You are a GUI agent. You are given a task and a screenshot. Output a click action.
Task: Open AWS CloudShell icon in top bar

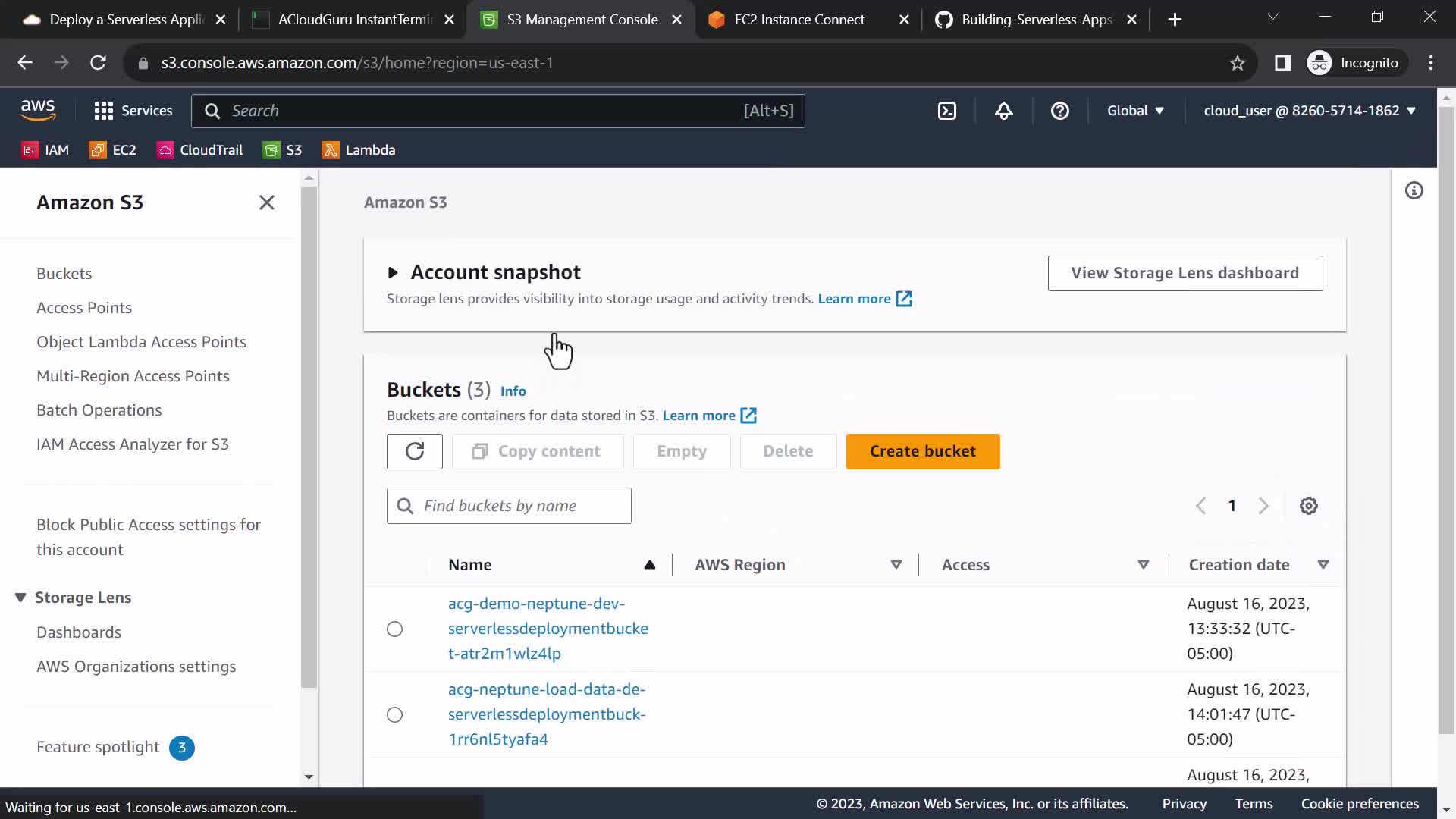point(947,111)
